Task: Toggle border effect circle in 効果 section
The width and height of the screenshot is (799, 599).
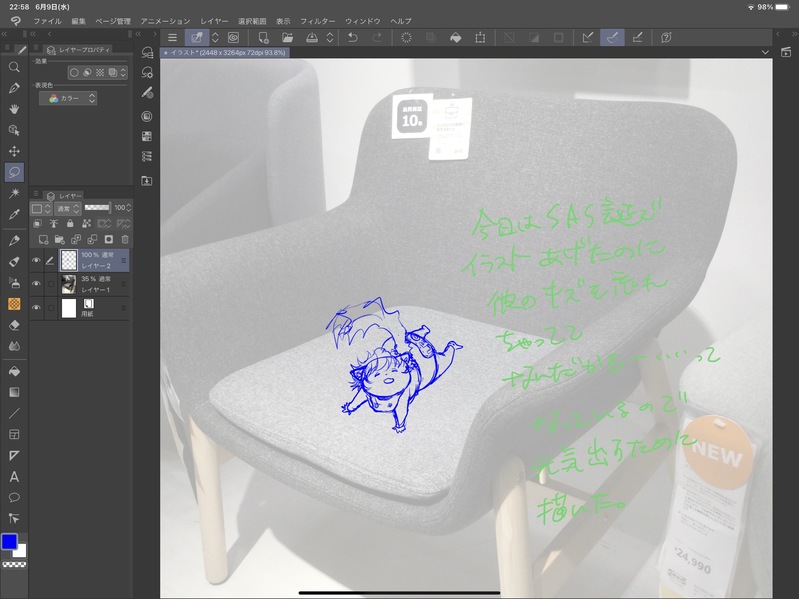Action: pyautogui.click(x=74, y=73)
